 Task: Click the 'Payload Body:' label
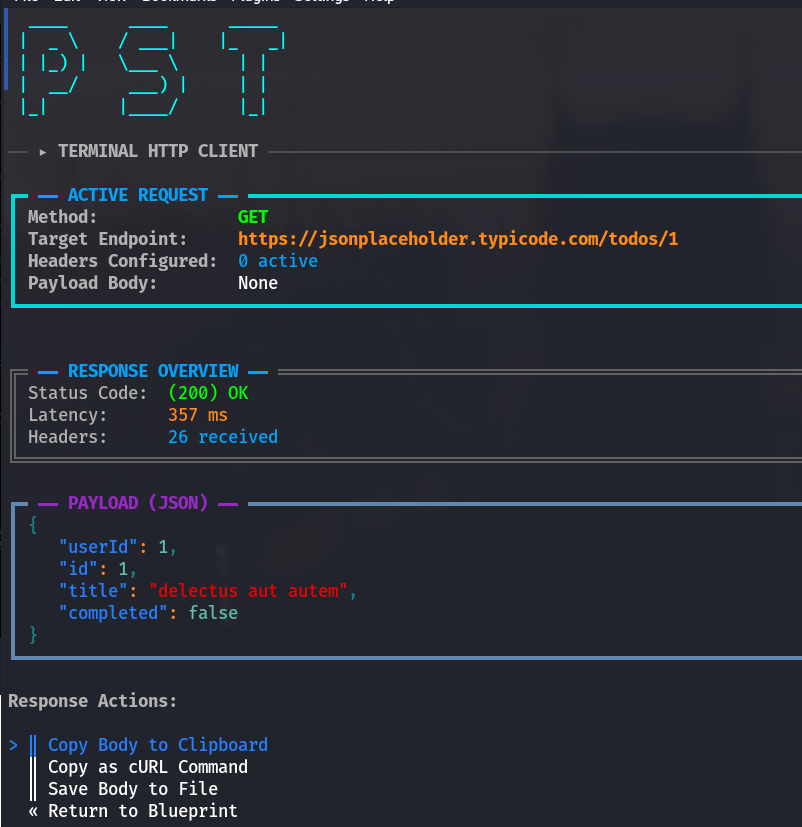click(x=92, y=283)
